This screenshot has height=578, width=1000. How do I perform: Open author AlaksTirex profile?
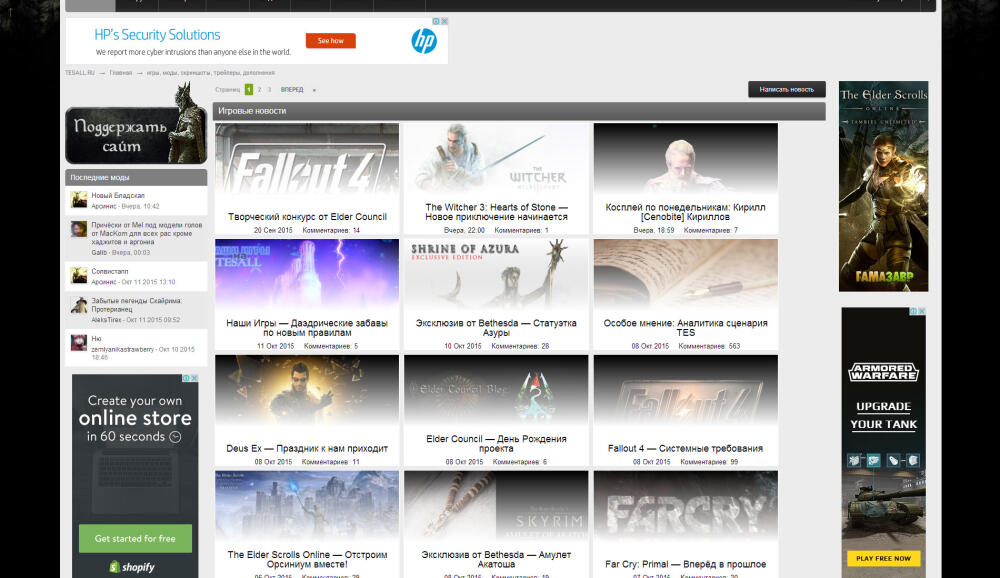click(x=106, y=320)
